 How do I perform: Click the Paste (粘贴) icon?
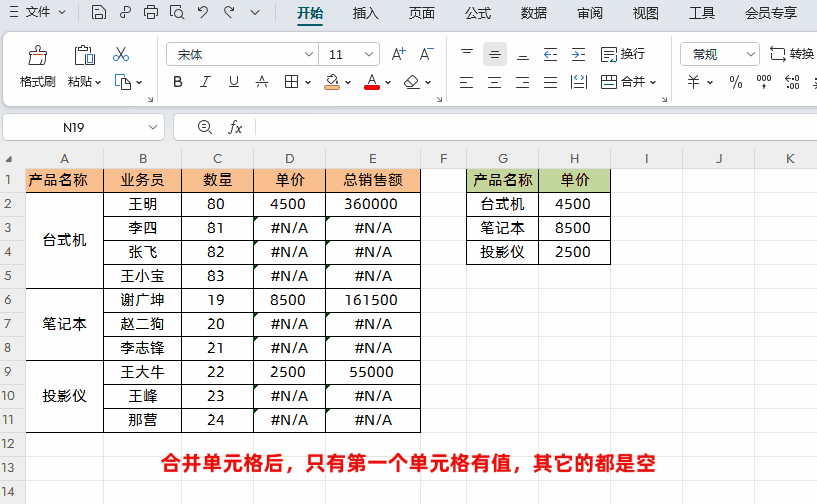click(x=84, y=55)
